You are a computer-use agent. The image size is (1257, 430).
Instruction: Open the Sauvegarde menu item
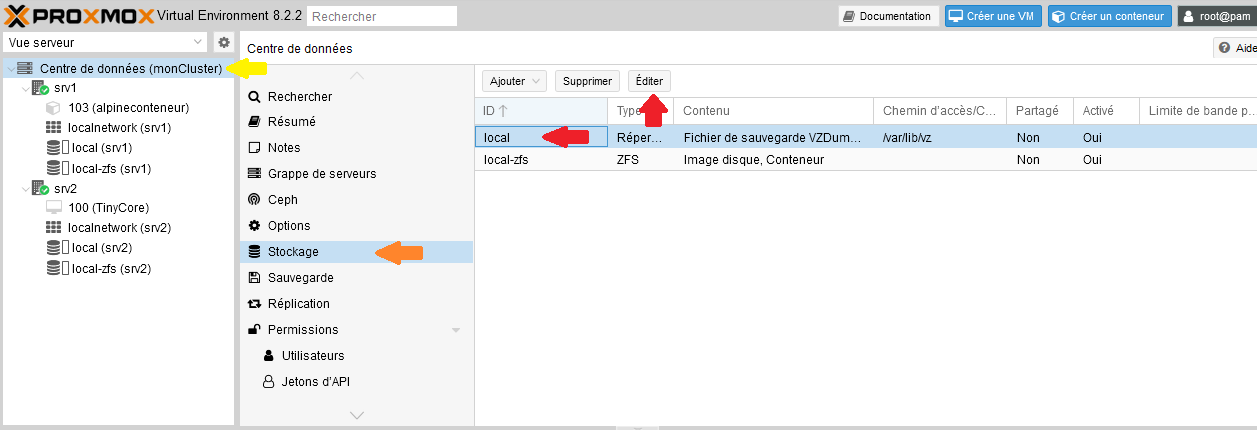point(300,278)
